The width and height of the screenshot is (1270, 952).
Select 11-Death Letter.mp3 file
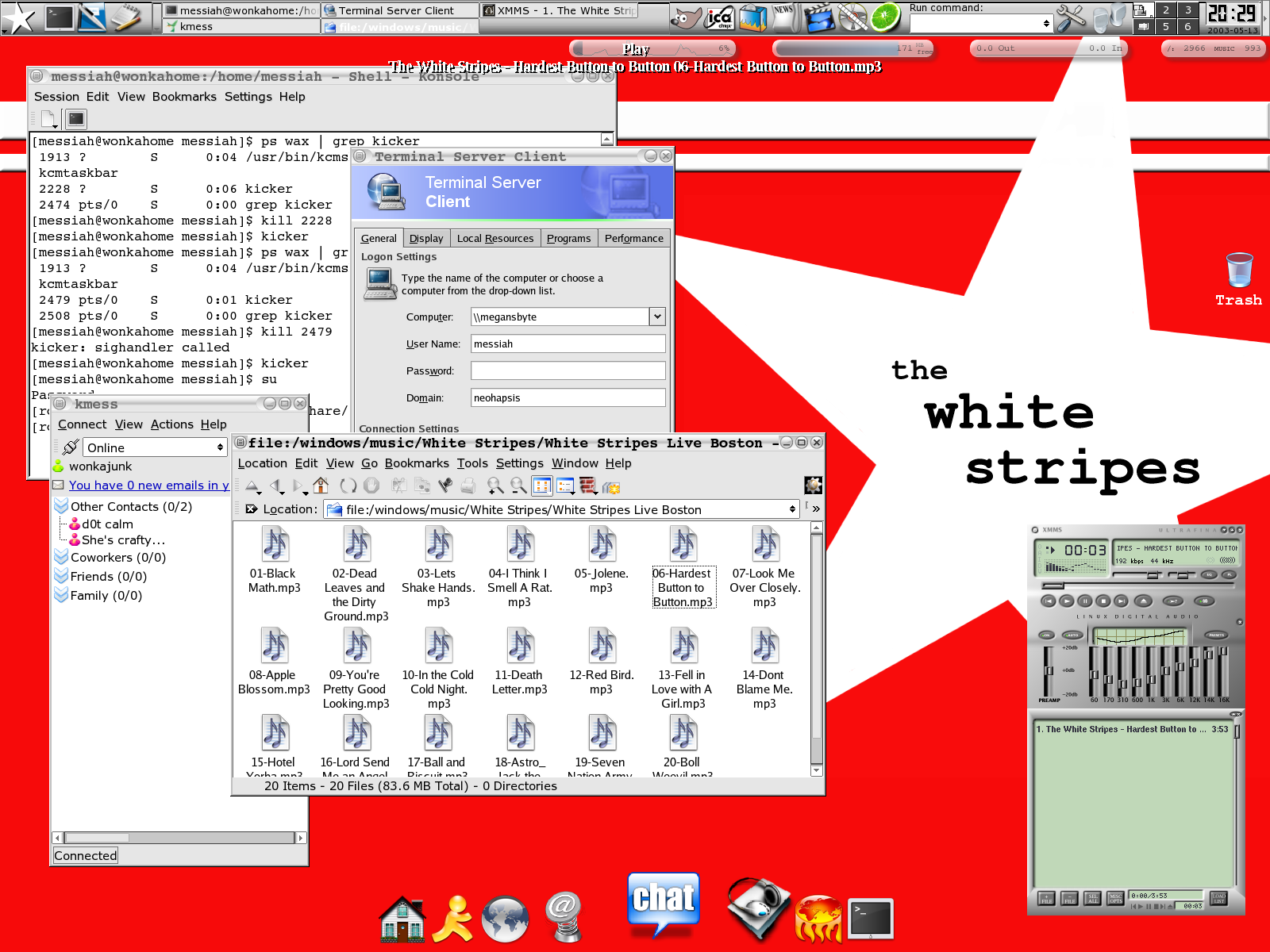(x=519, y=662)
